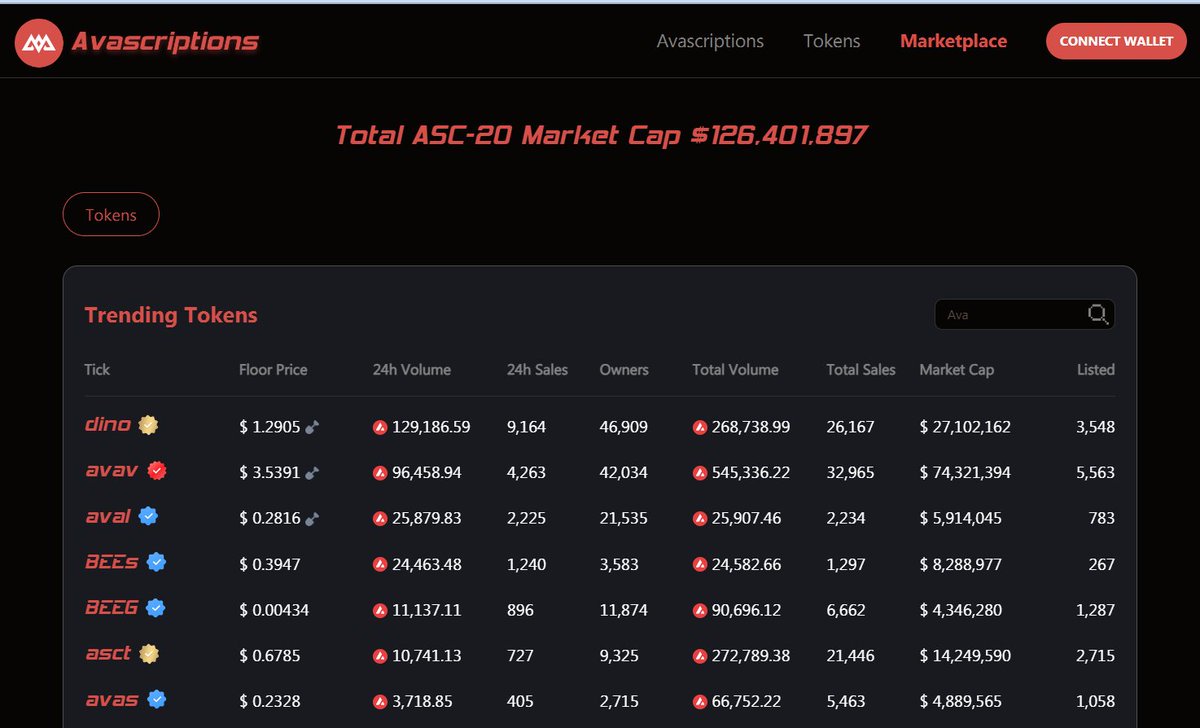Select the Tokens pill tab
Image resolution: width=1200 pixels, height=728 pixels.
[111, 214]
